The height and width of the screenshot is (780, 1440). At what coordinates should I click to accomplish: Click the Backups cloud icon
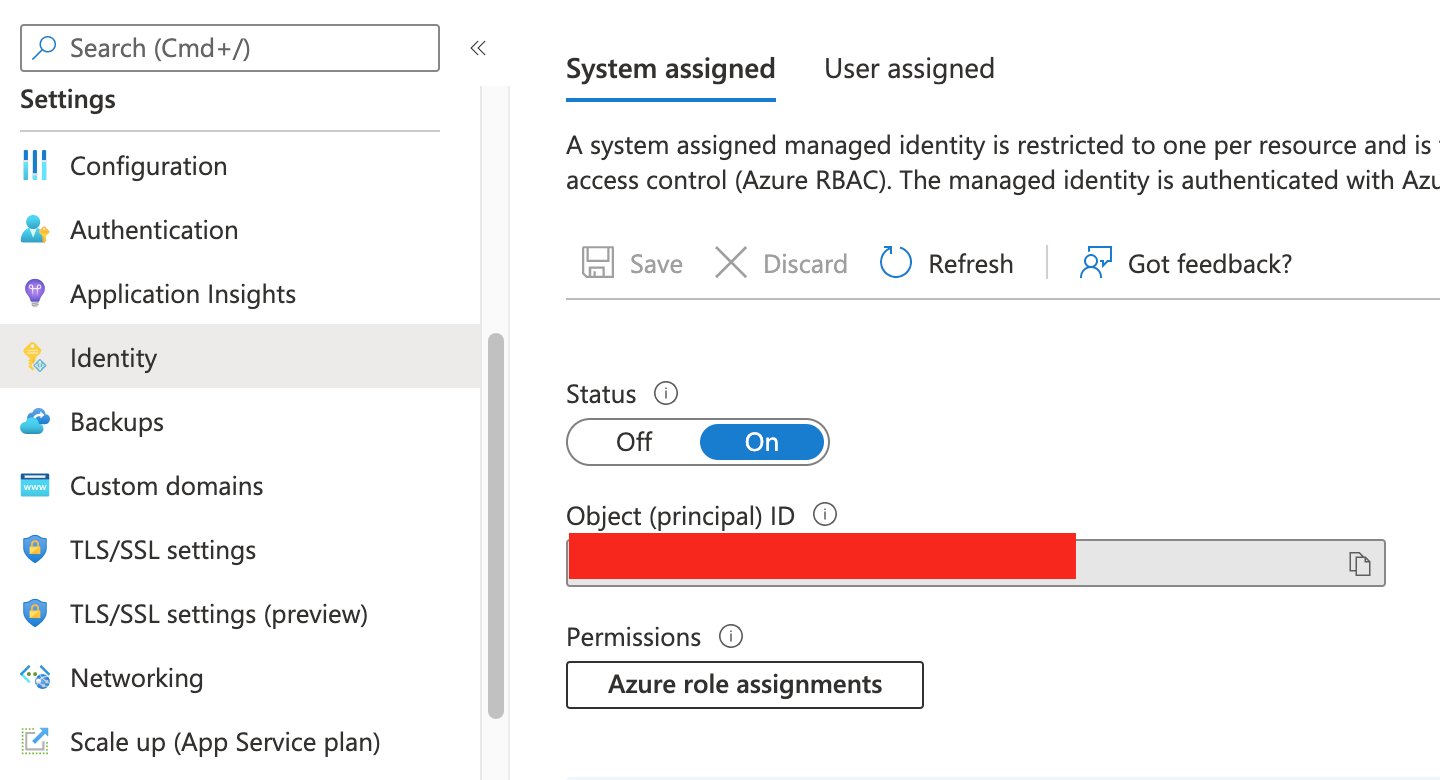pyautogui.click(x=34, y=422)
